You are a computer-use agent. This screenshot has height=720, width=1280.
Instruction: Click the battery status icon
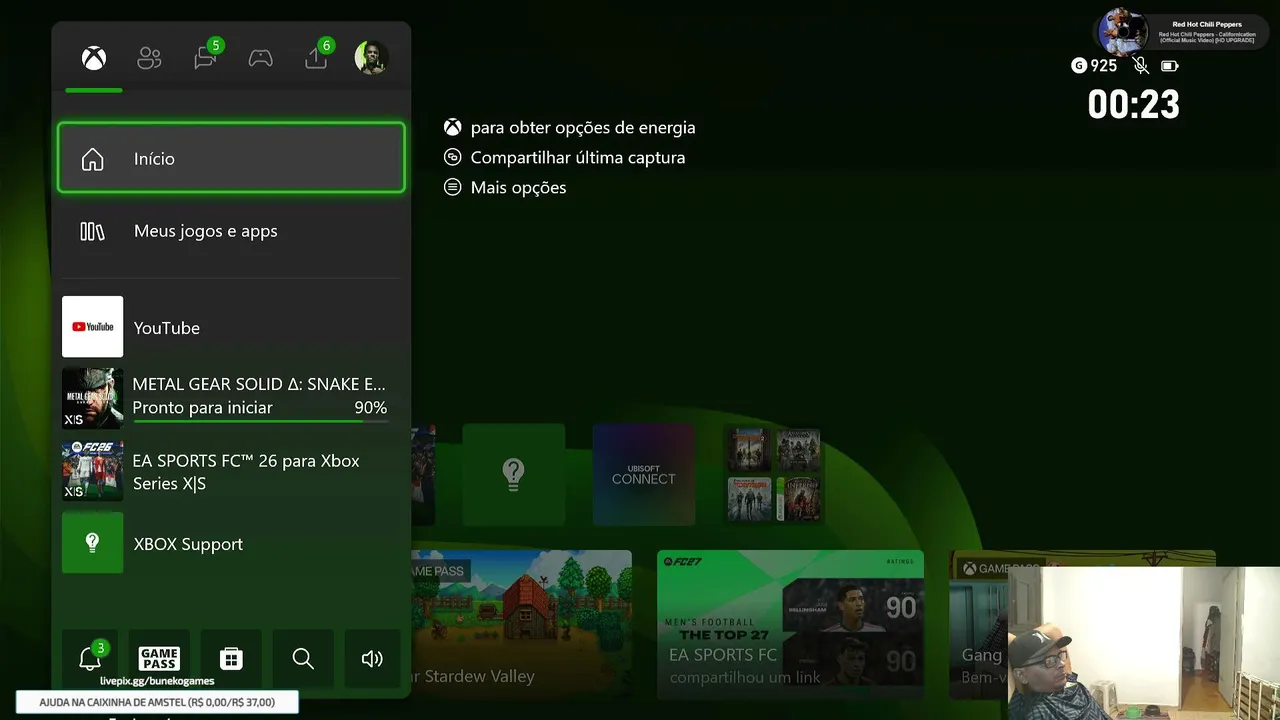(x=1169, y=66)
